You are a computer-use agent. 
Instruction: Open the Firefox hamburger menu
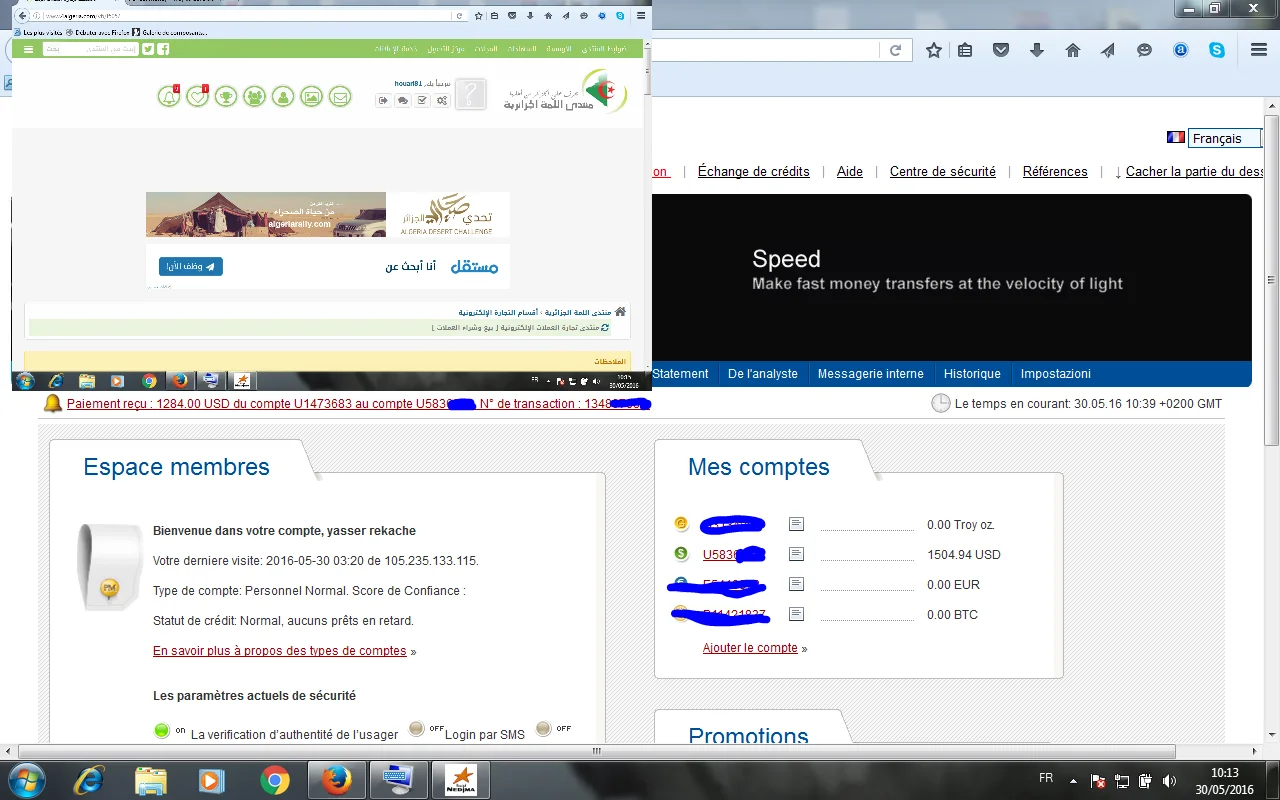(1258, 50)
